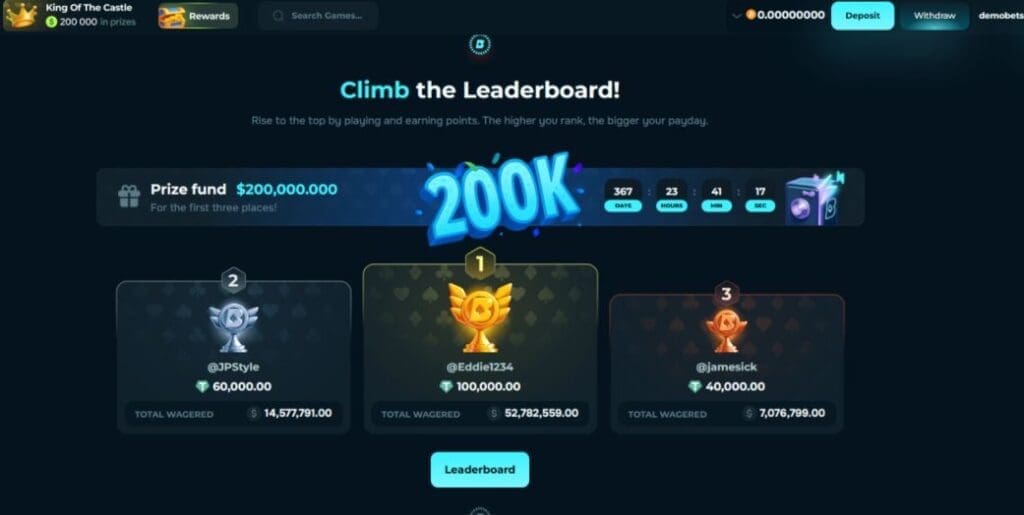The height and width of the screenshot is (515, 1024).
Task: Open @Eddie1234 player profile link
Action: 480,367
